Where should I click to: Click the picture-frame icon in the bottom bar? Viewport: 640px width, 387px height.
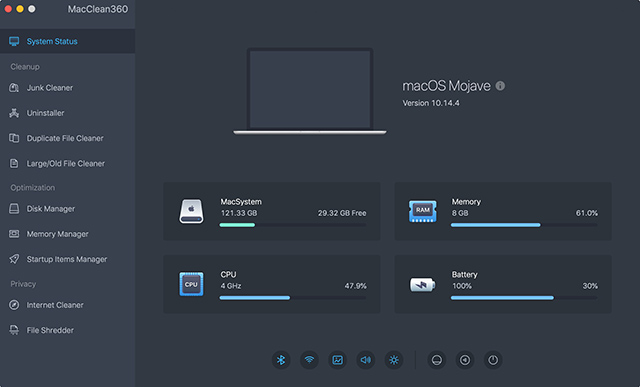click(338, 360)
